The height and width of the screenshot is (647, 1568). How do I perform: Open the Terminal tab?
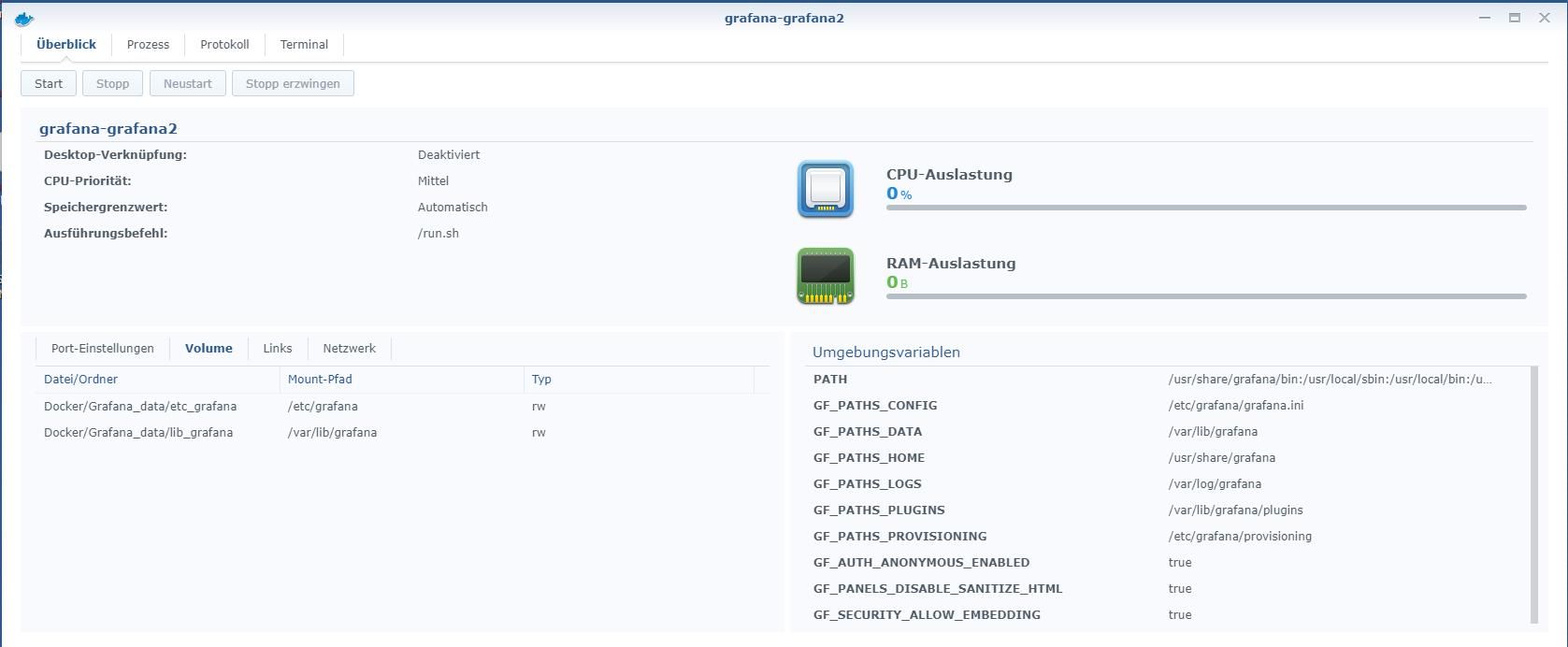(x=304, y=44)
